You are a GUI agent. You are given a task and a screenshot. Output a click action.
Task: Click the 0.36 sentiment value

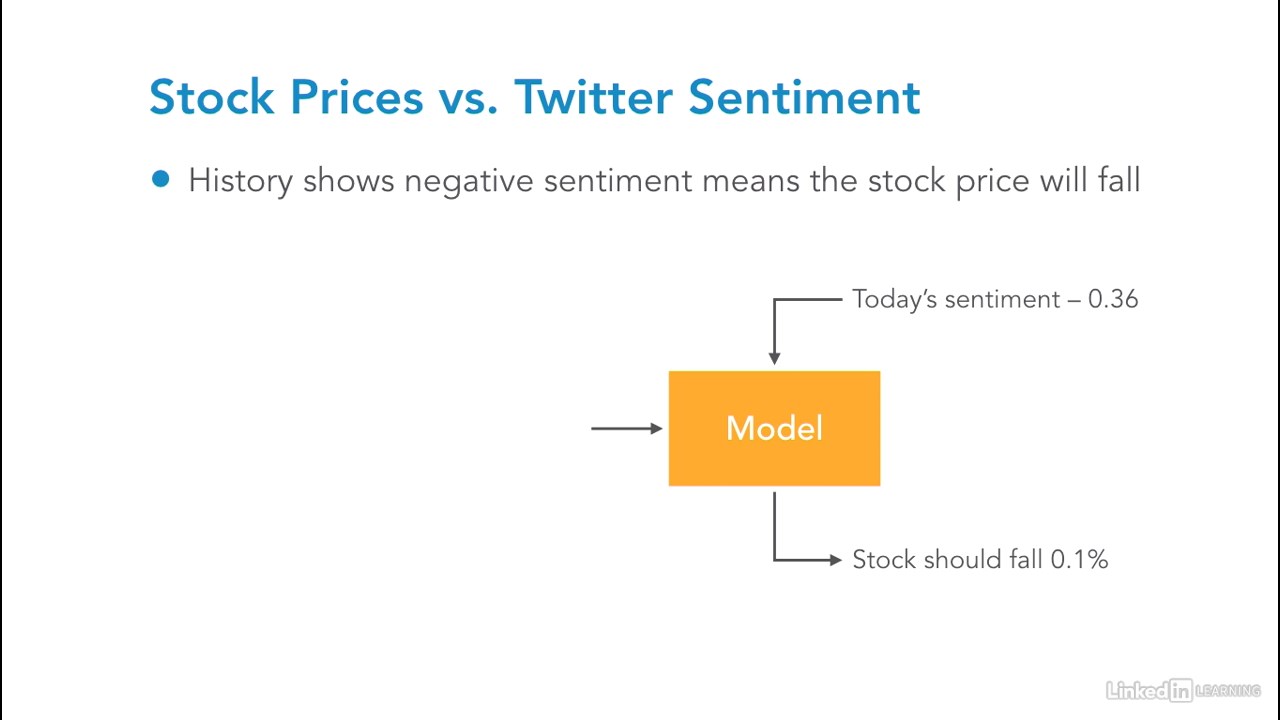1112,299
